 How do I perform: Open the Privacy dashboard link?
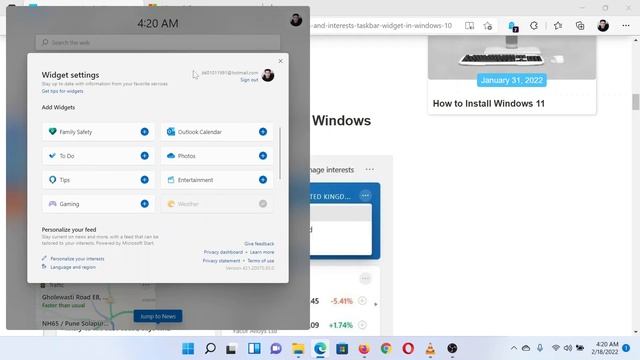[223, 252]
